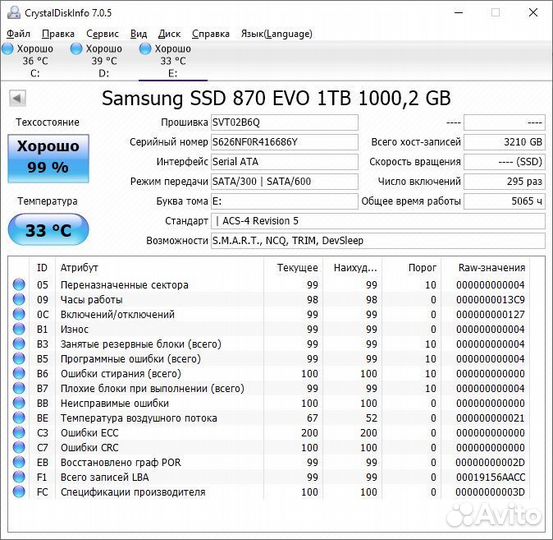Select the Включений/отключений attribute row

coord(269,314)
